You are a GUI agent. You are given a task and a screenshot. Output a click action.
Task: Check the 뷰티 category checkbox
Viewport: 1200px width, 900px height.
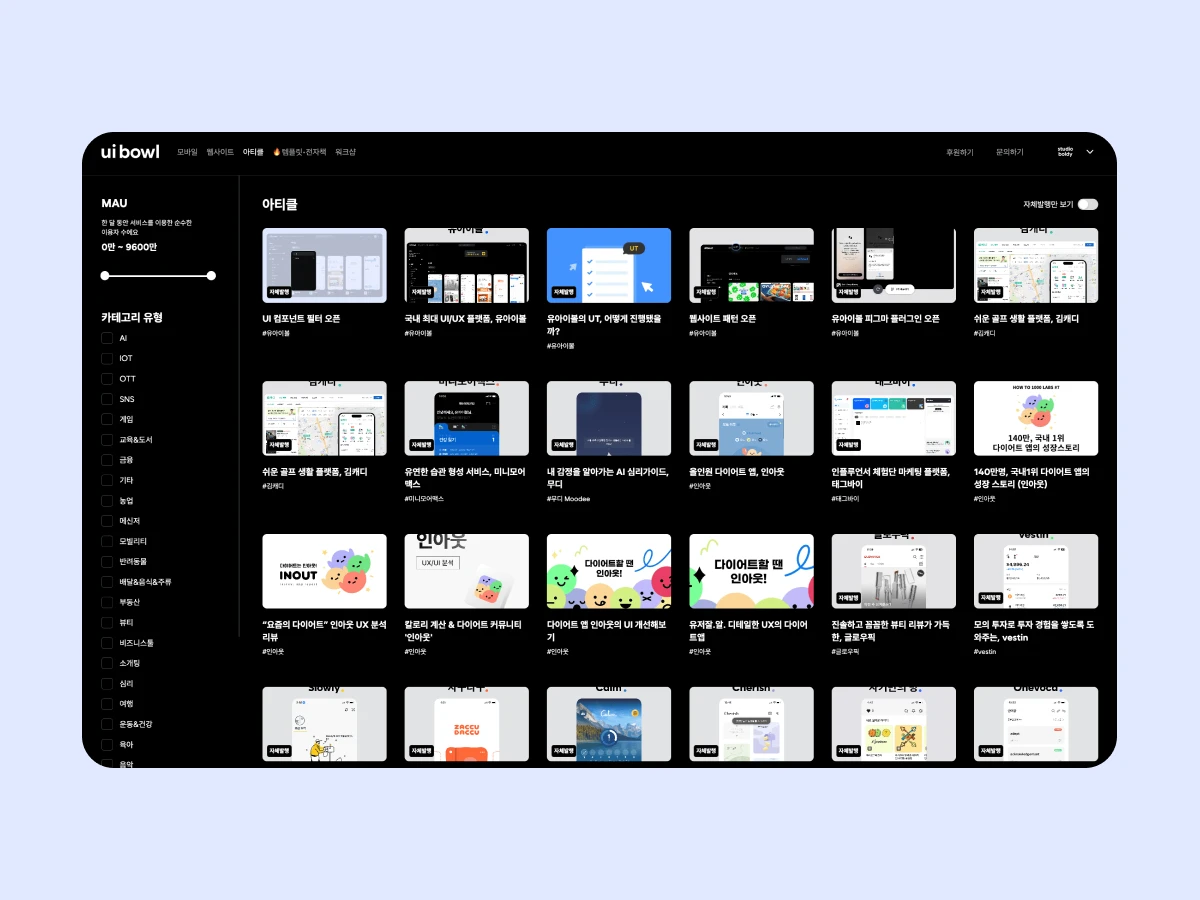[107, 622]
